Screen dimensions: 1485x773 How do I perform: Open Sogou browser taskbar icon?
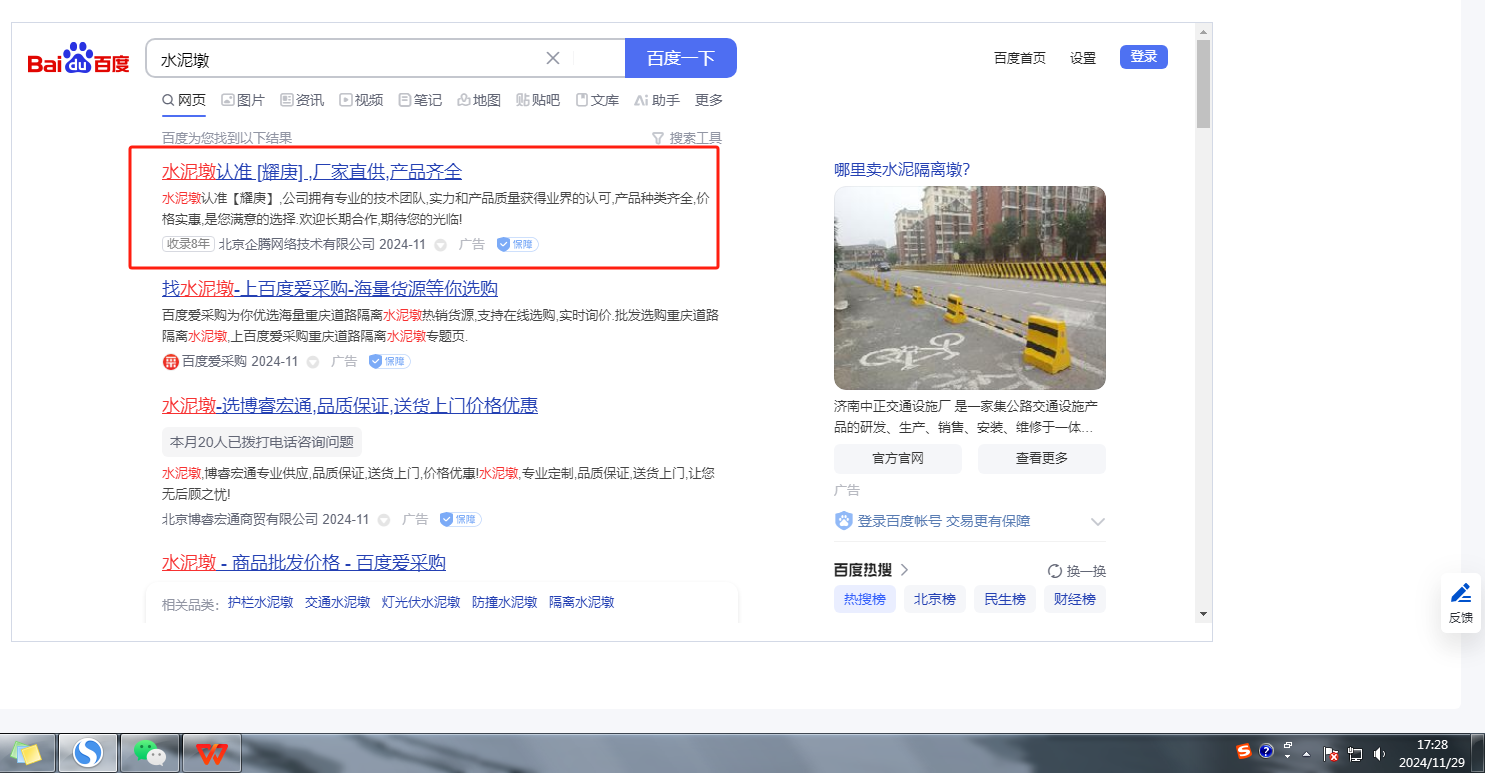pos(88,752)
